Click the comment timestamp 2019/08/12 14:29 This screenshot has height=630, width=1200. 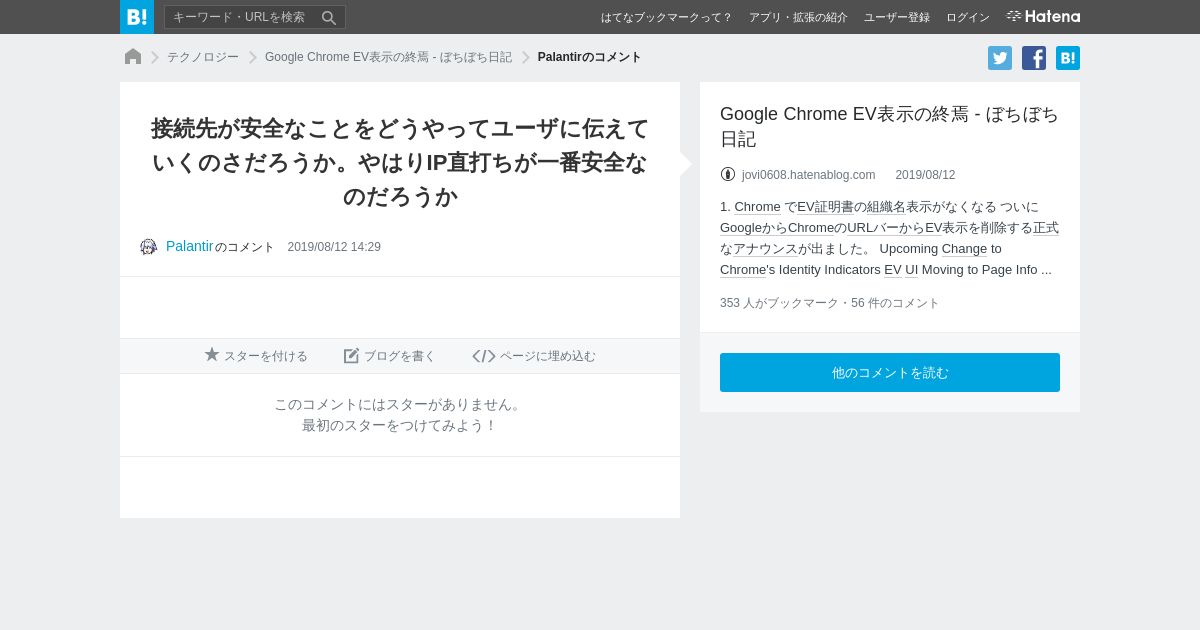click(x=334, y=247)
